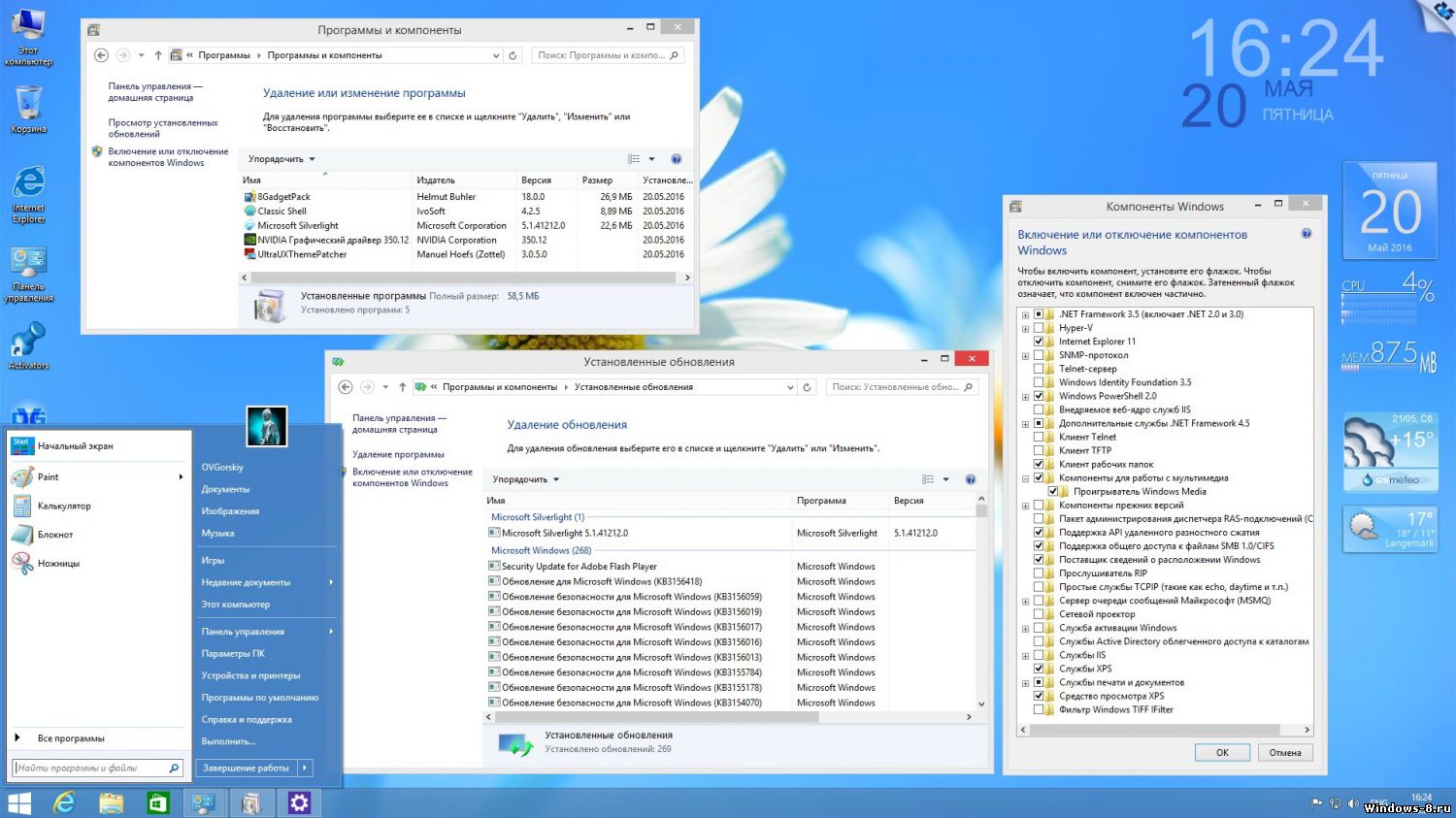Launch Internet Explorer desktop icon

pos(28,195)
